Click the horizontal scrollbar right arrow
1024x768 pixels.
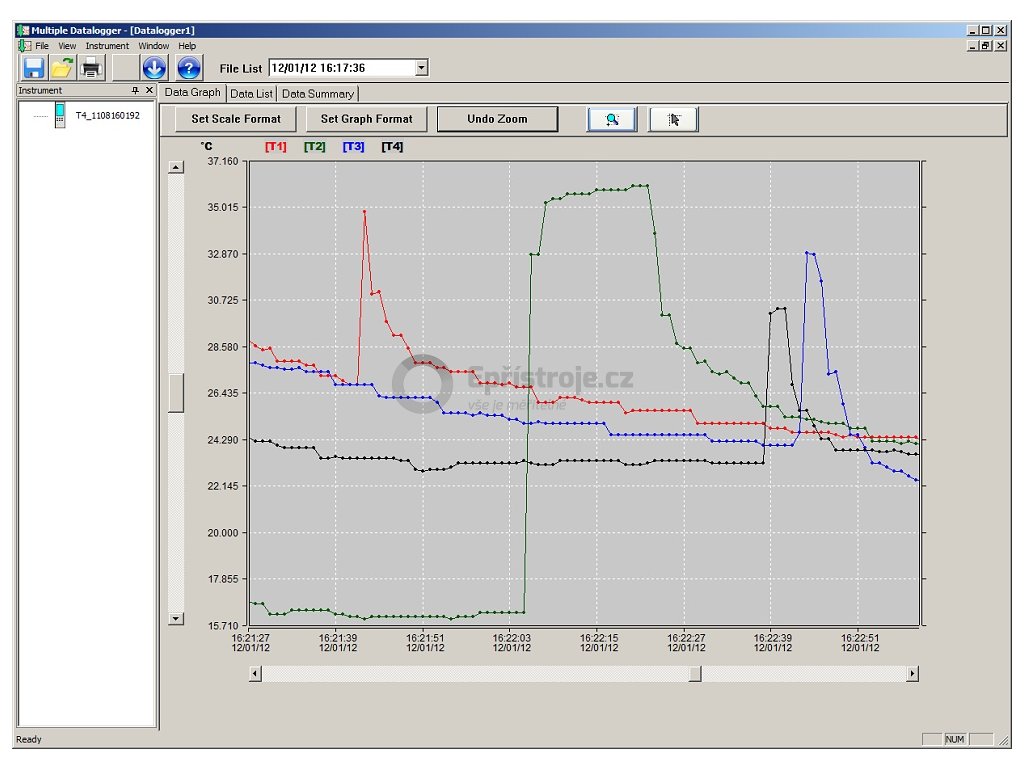912,674
